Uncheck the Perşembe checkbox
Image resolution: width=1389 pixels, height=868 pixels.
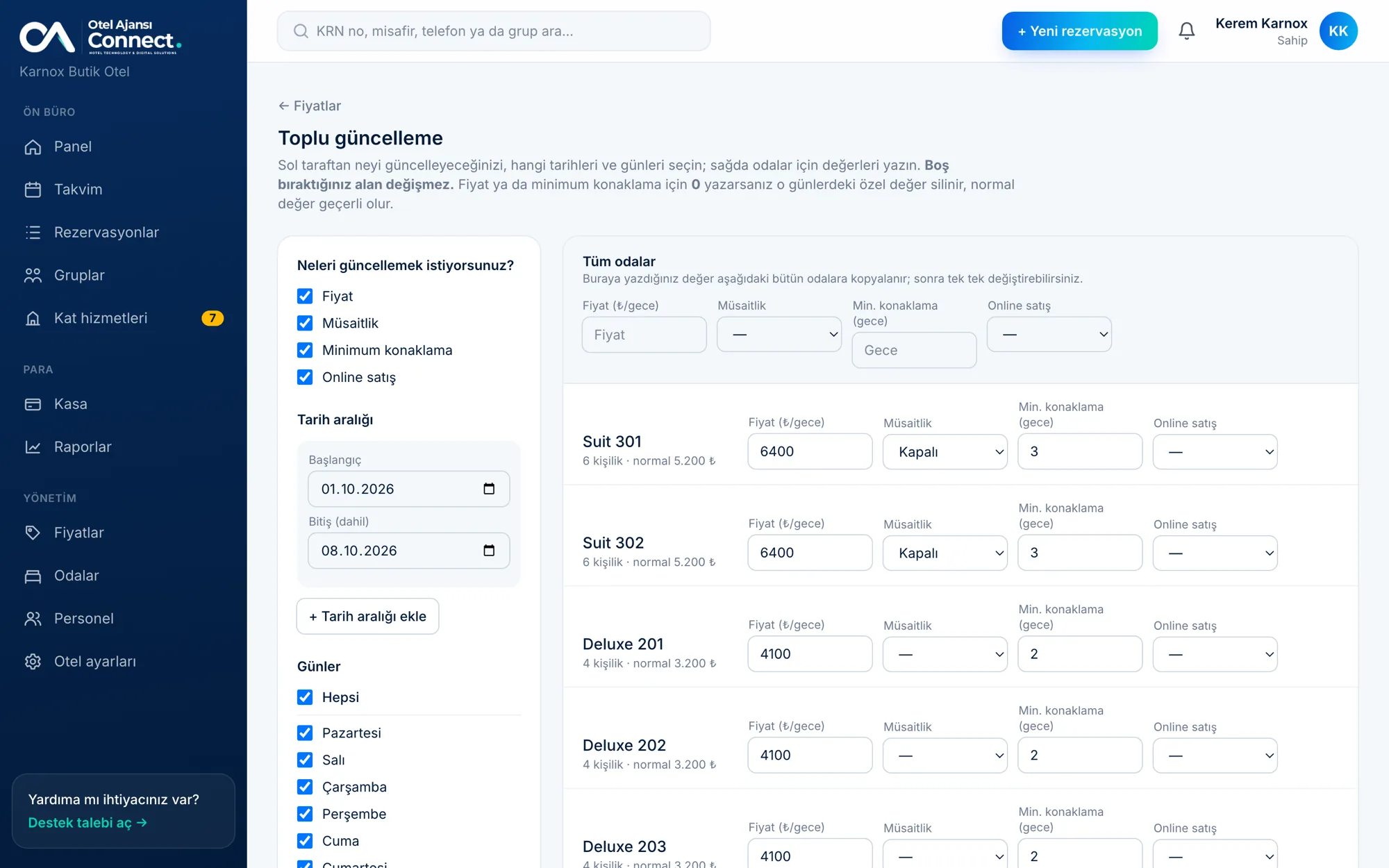tap(305, 814)
